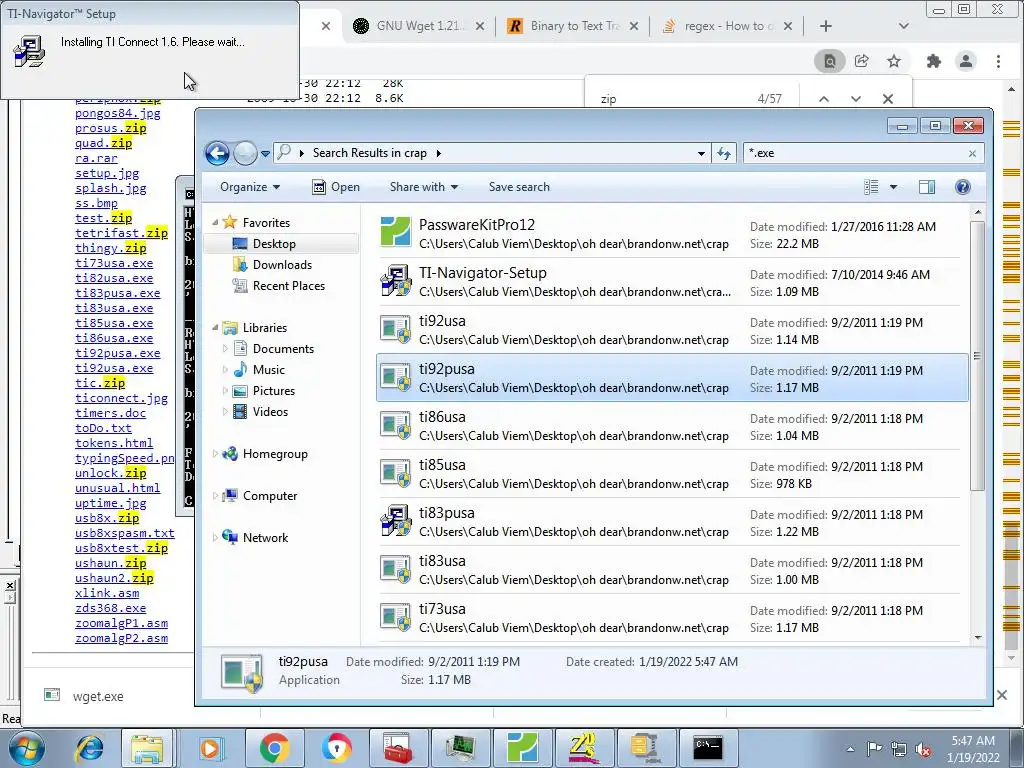The width and height of the screenshot is (1024, 768).
Task: Click Save search in the toolbar
Action: tap(519, 187)
